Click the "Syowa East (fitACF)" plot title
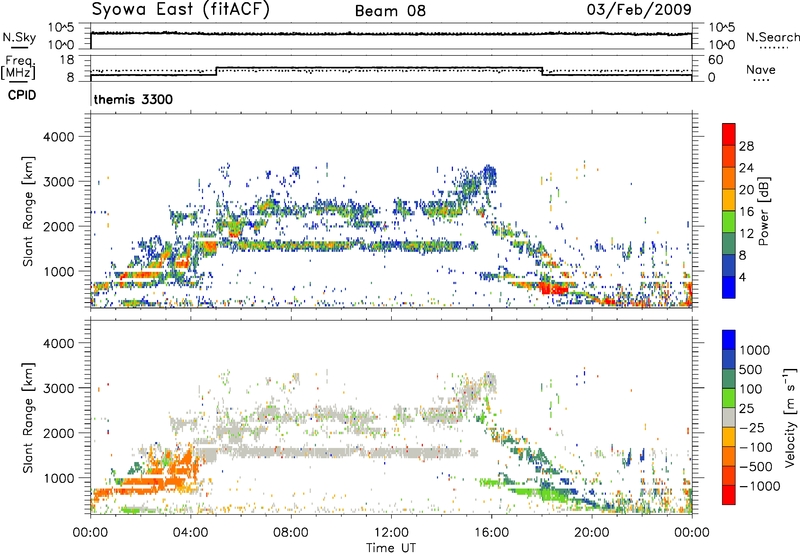 181,10
